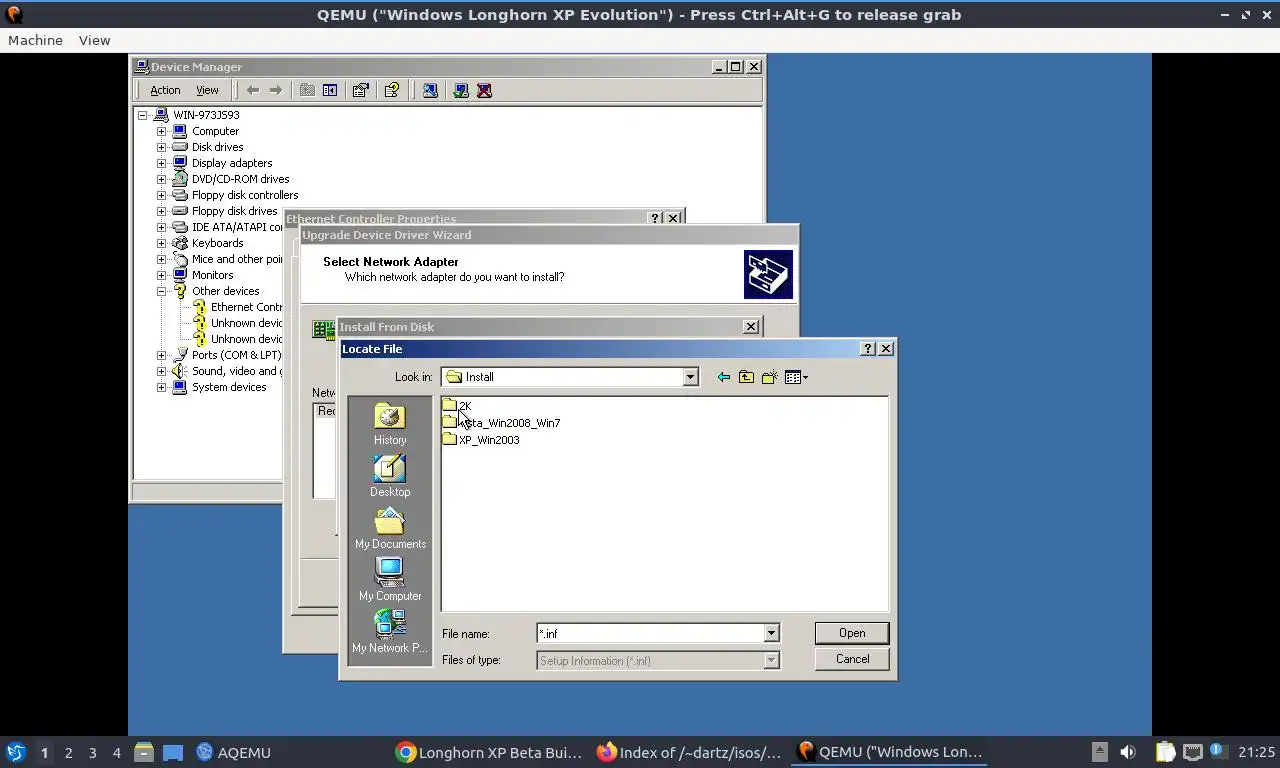Select the System devices tree item
Image resolution: width=1280 pixels, height=768 pixels.
point(229,387)
